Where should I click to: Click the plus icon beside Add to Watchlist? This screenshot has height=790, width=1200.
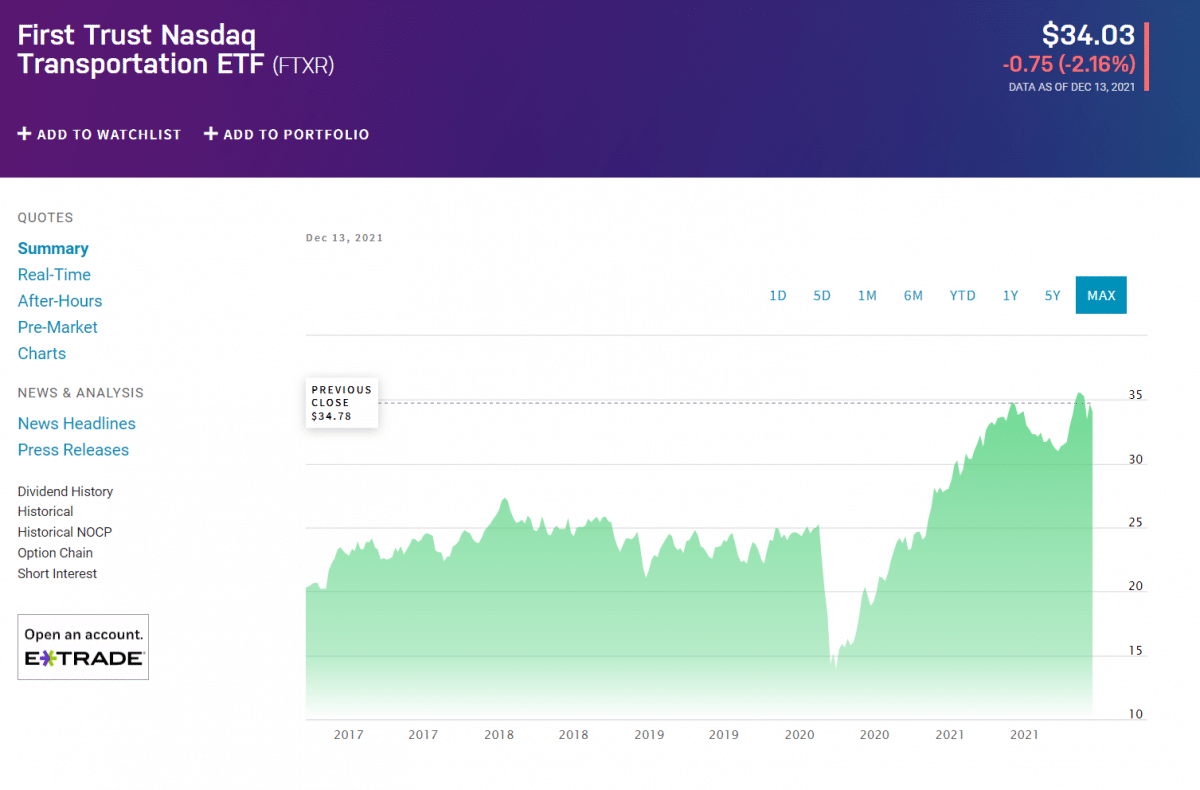(25, 134)
